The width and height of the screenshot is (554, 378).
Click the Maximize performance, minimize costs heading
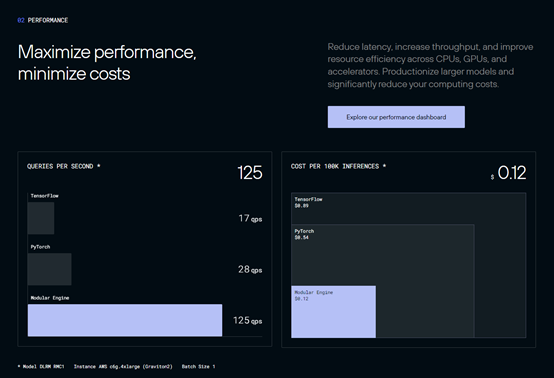coord(107,63)
